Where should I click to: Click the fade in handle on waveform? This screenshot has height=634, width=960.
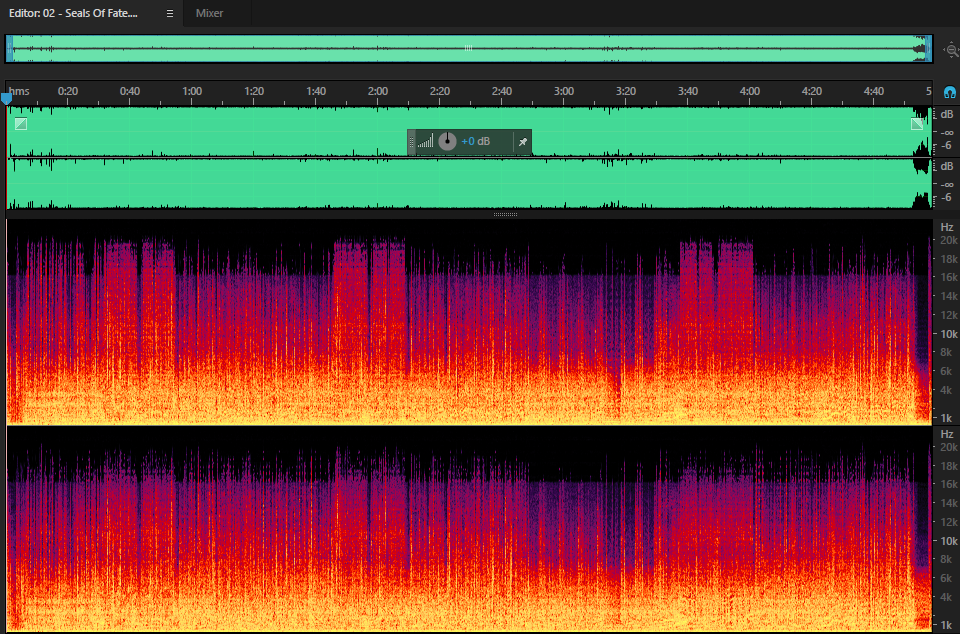[21, 124]
